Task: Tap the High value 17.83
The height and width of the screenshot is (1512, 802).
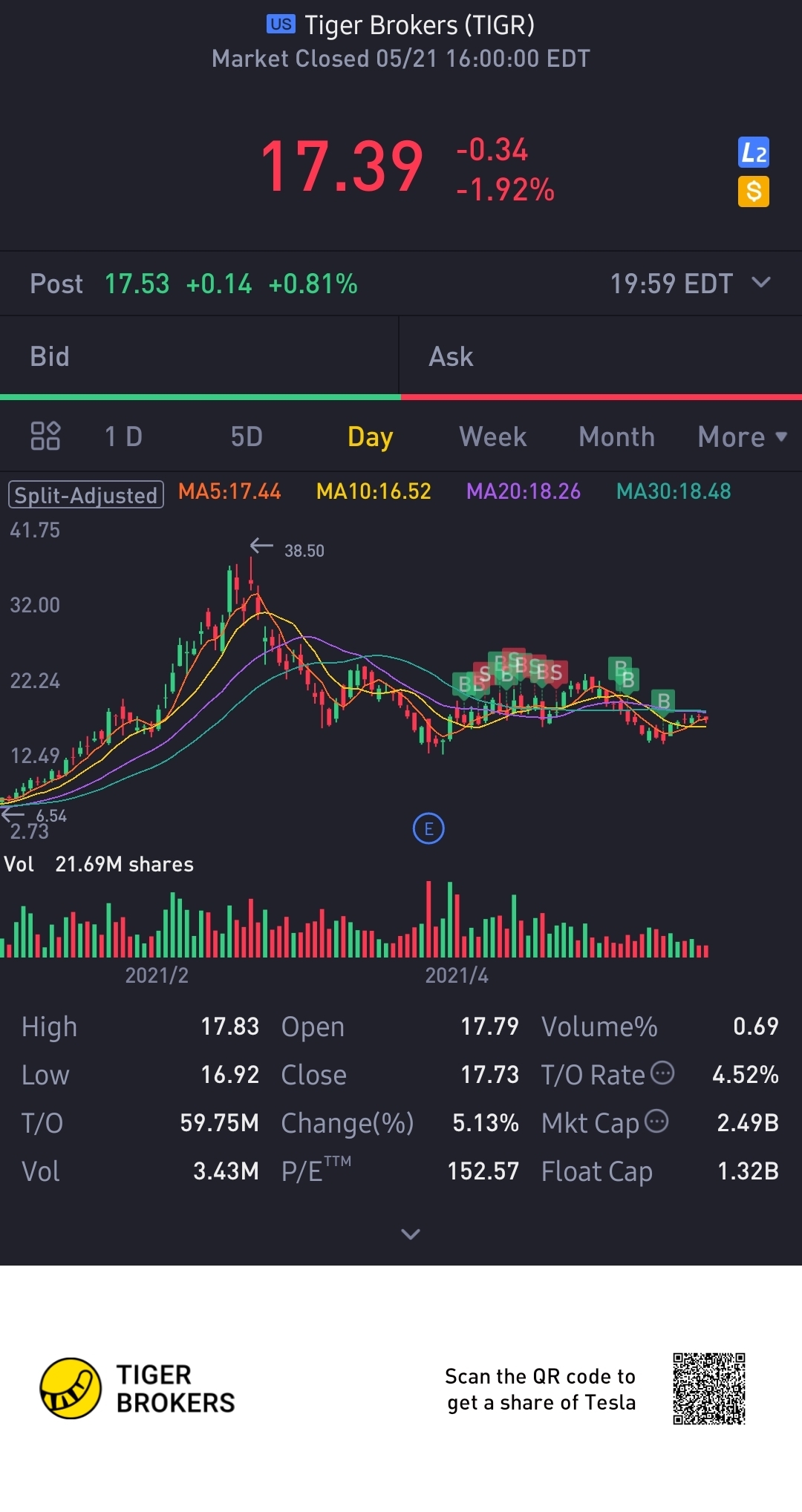Action: [x=230, y=1027]
